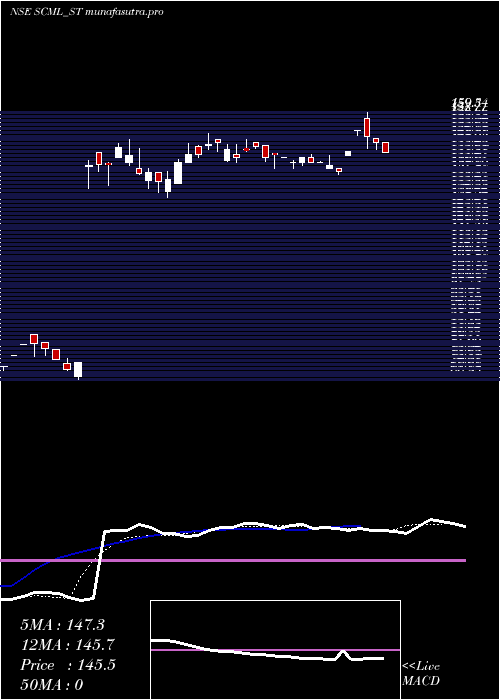Screen dimensions: 500x700
Task: Click the topmost price axis label 150.54
Action: point(469,104)
